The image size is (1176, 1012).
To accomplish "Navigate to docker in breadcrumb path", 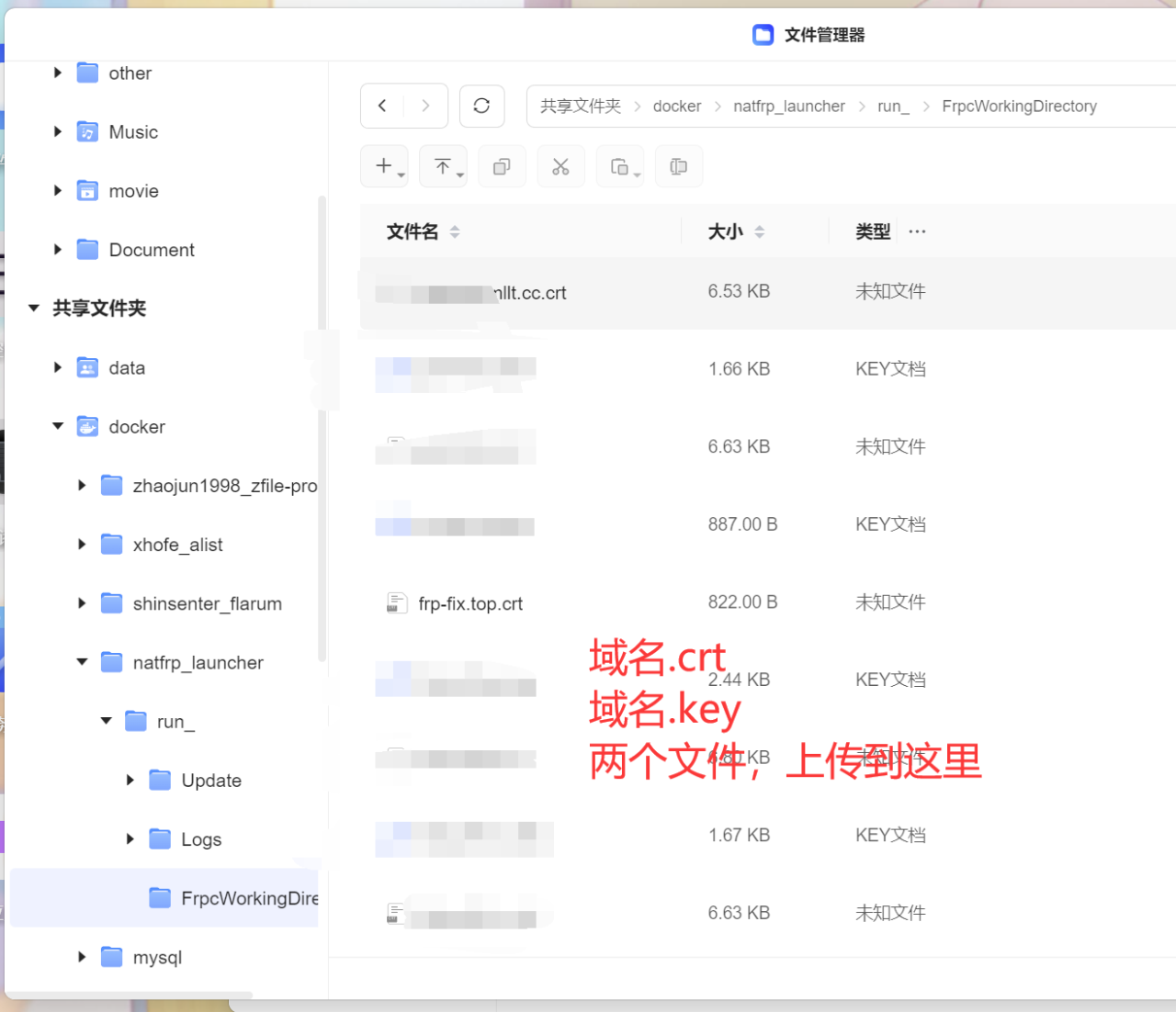I will pyautogui.click(x=676, y=107).
